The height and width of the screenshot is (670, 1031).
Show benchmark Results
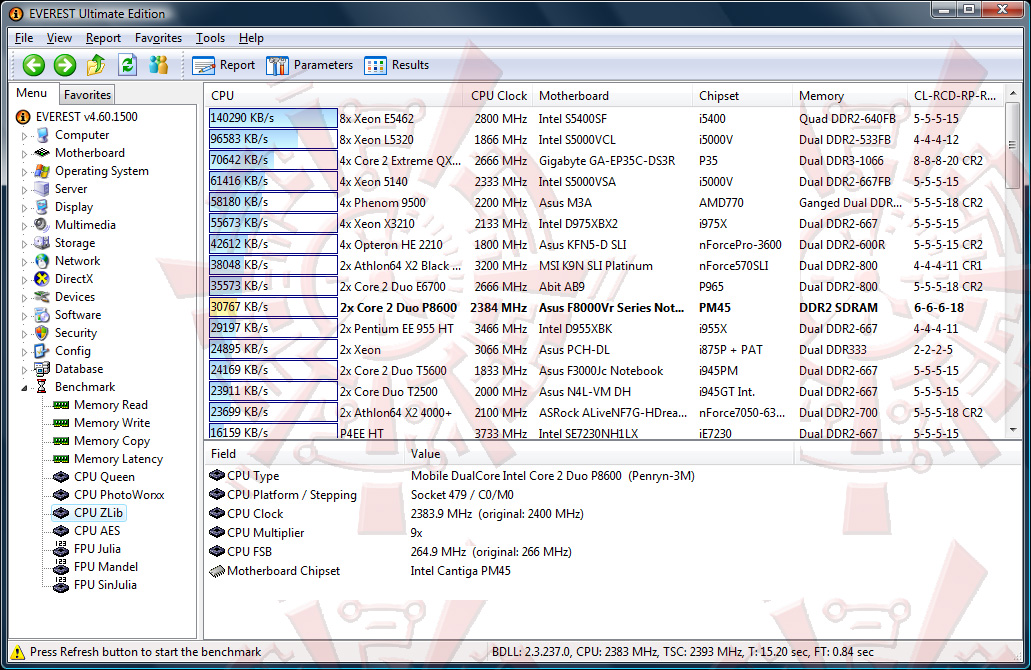[396, 65]
